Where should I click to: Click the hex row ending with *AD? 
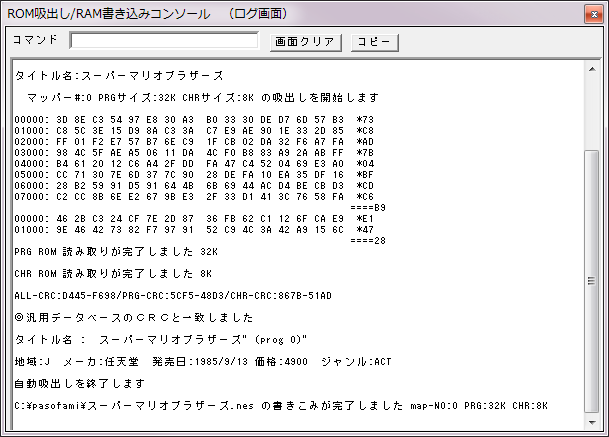coord(194,142)
